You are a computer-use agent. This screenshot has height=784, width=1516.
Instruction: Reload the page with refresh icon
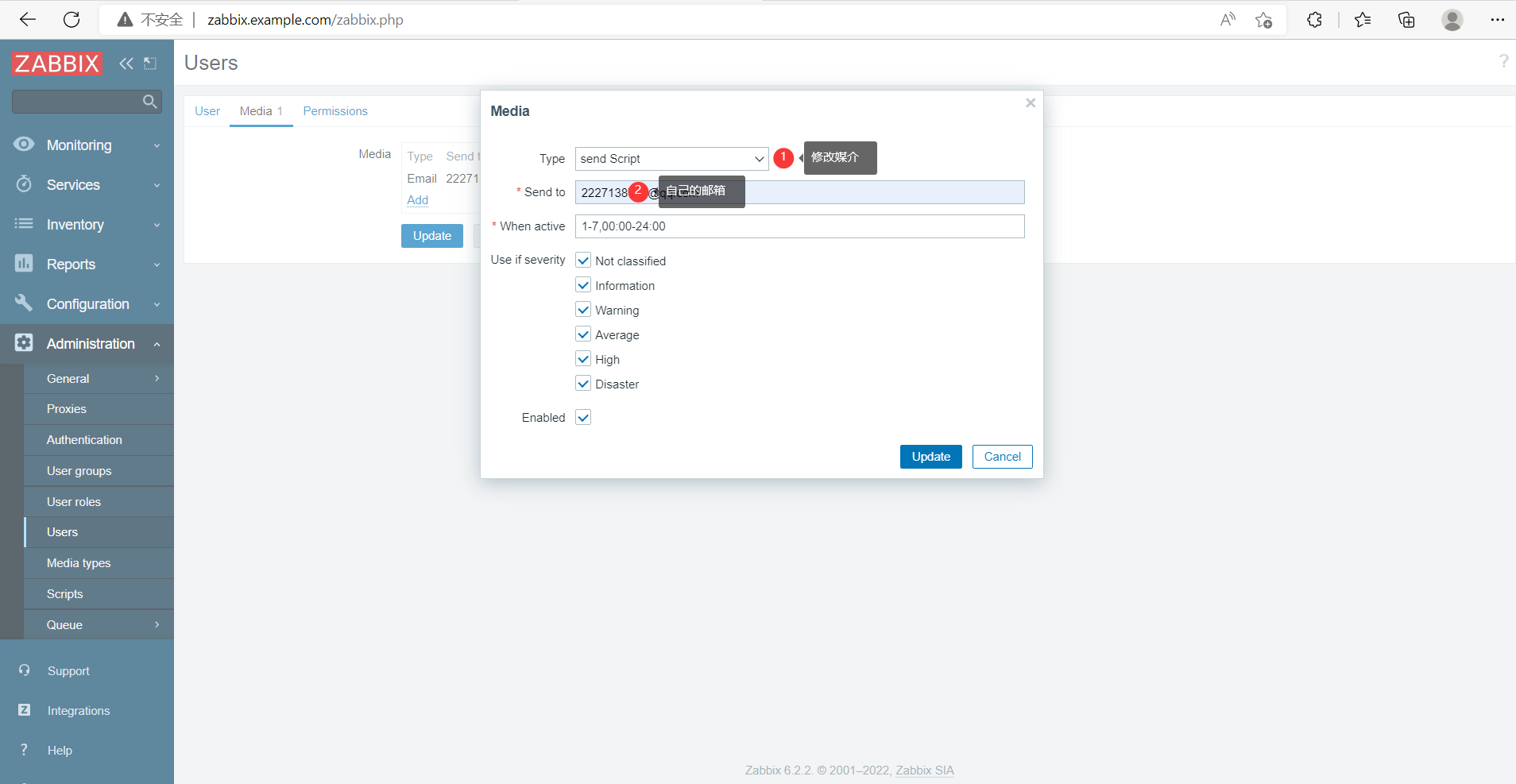tap(72, 20)
